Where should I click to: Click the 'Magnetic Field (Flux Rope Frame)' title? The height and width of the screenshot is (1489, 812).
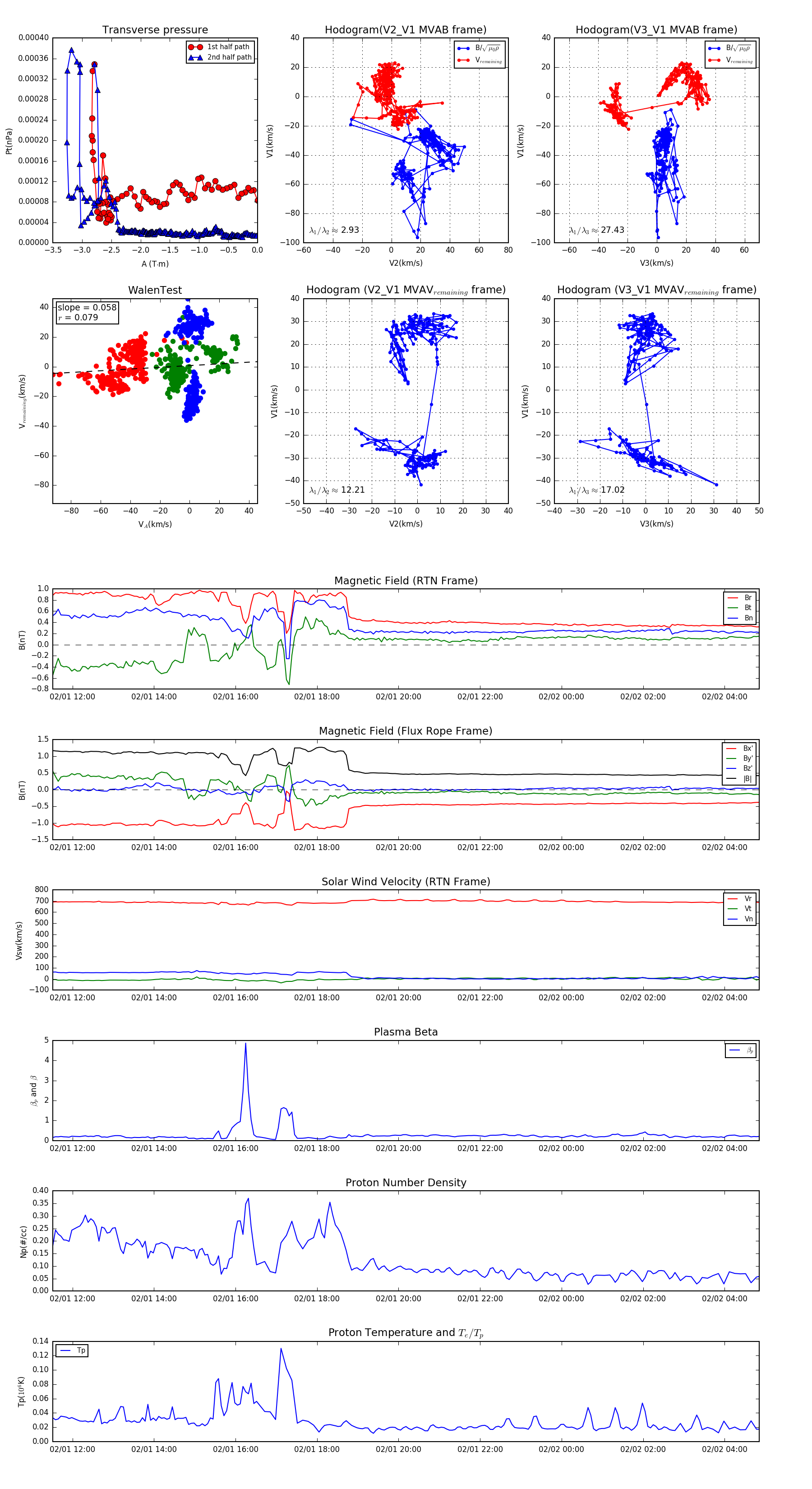pyautogui.click(x=406, y=731)
